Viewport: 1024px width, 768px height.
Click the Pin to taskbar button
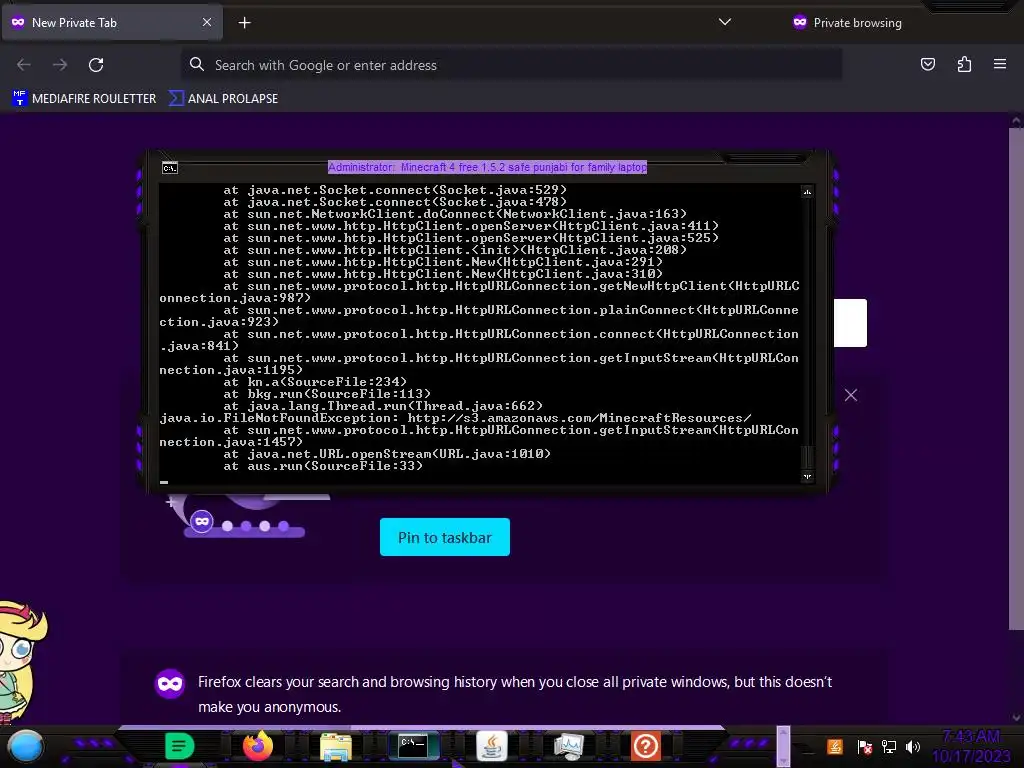(x=445, y=537)
